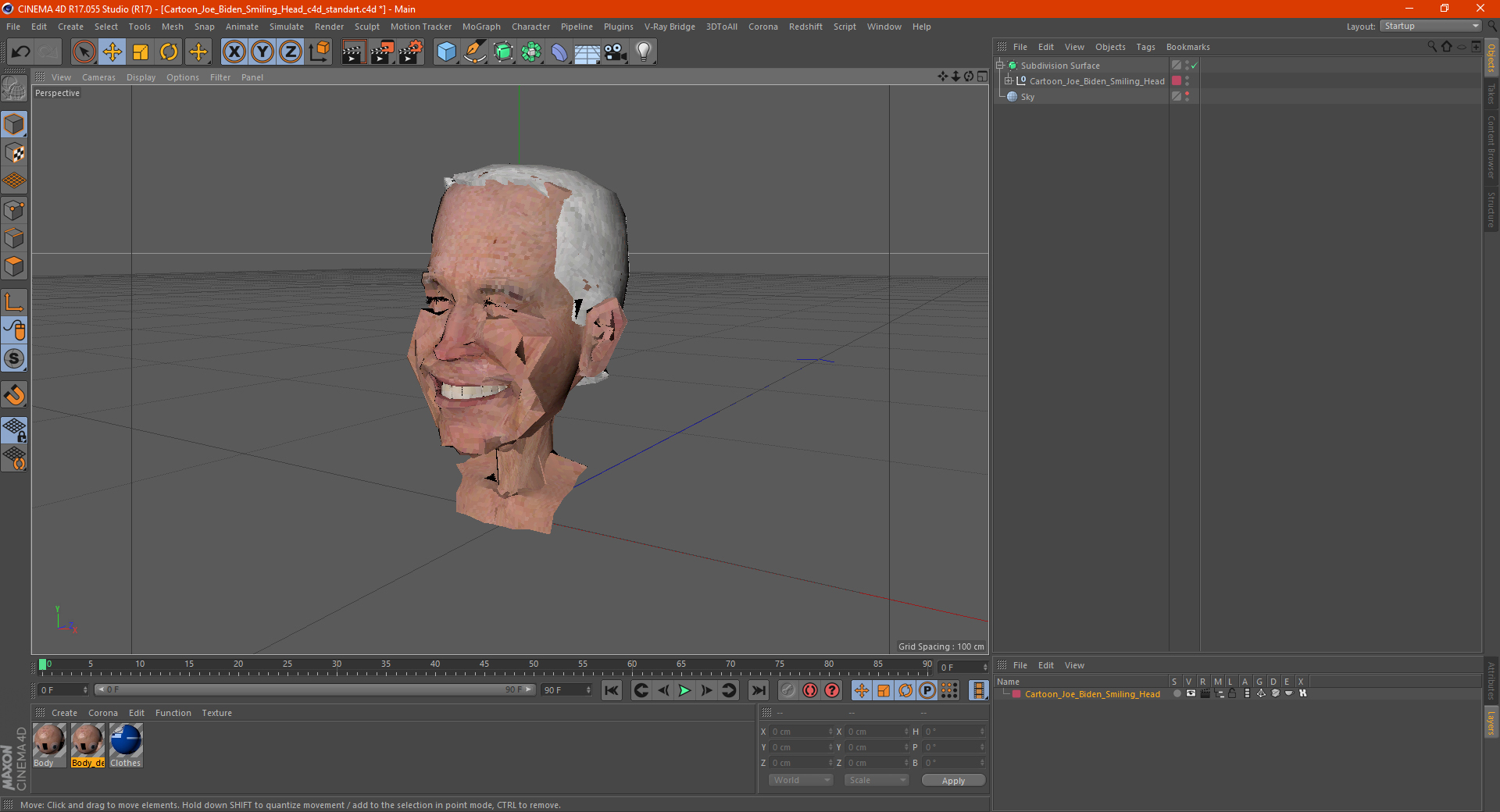Activate the Move tool in top toolbar
Image resolution: width=1500 pixels, height=812 pixels.
point(112,52)
